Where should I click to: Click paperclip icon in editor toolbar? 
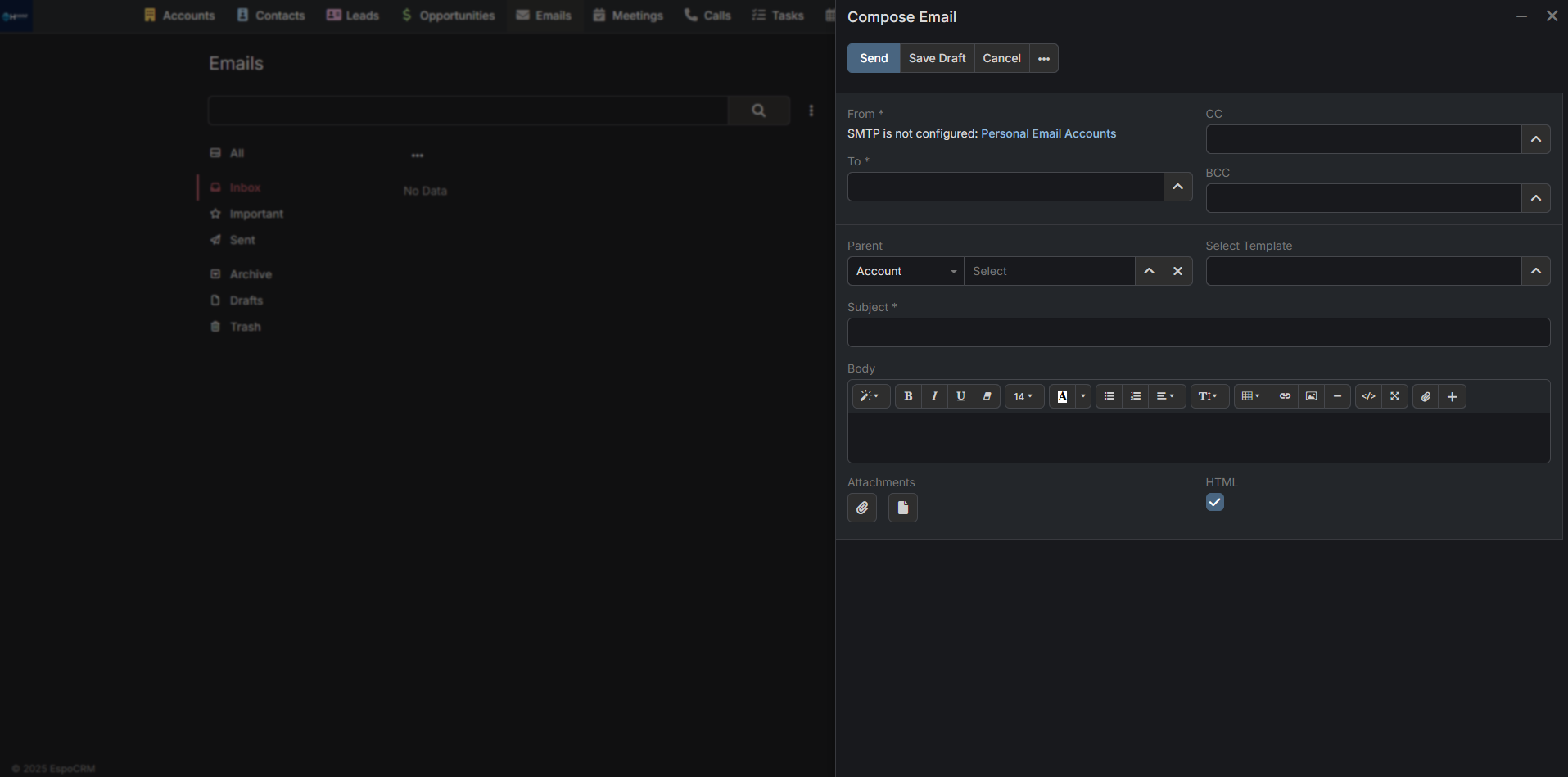coord(1426,396)
